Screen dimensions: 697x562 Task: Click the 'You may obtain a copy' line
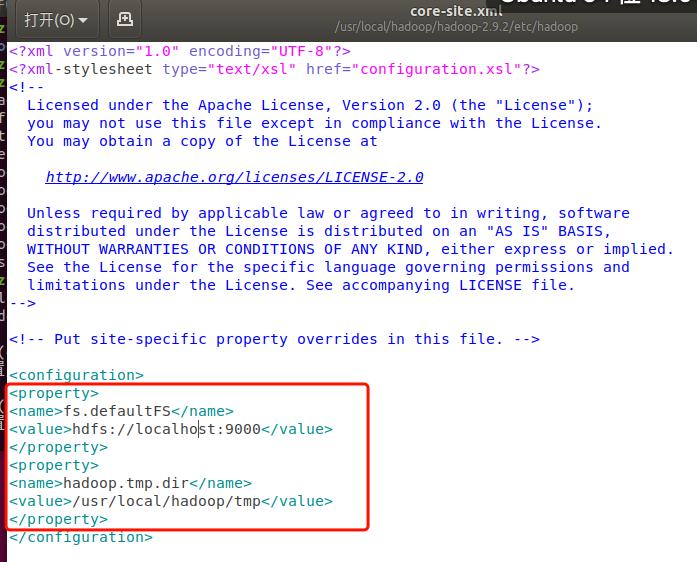click(x=202, y=141)
